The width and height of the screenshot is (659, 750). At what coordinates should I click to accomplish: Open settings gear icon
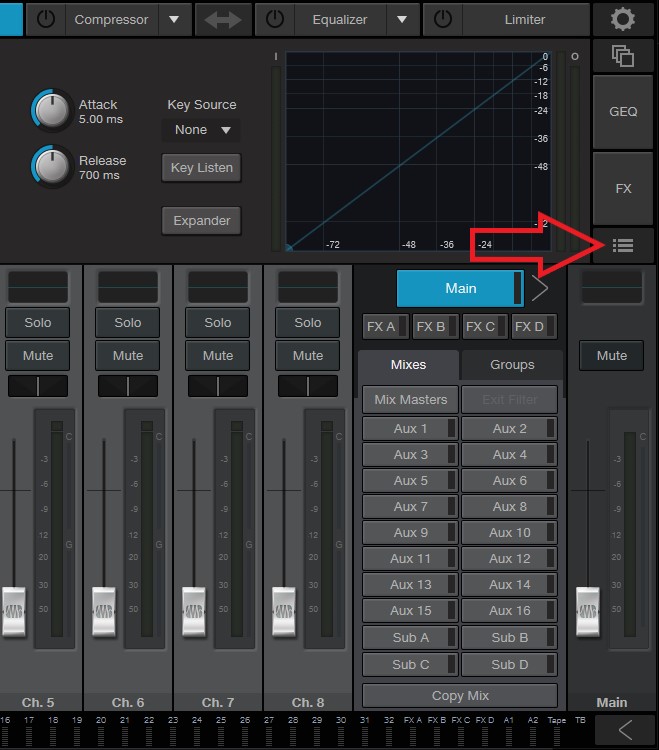(x=623, y=19)
